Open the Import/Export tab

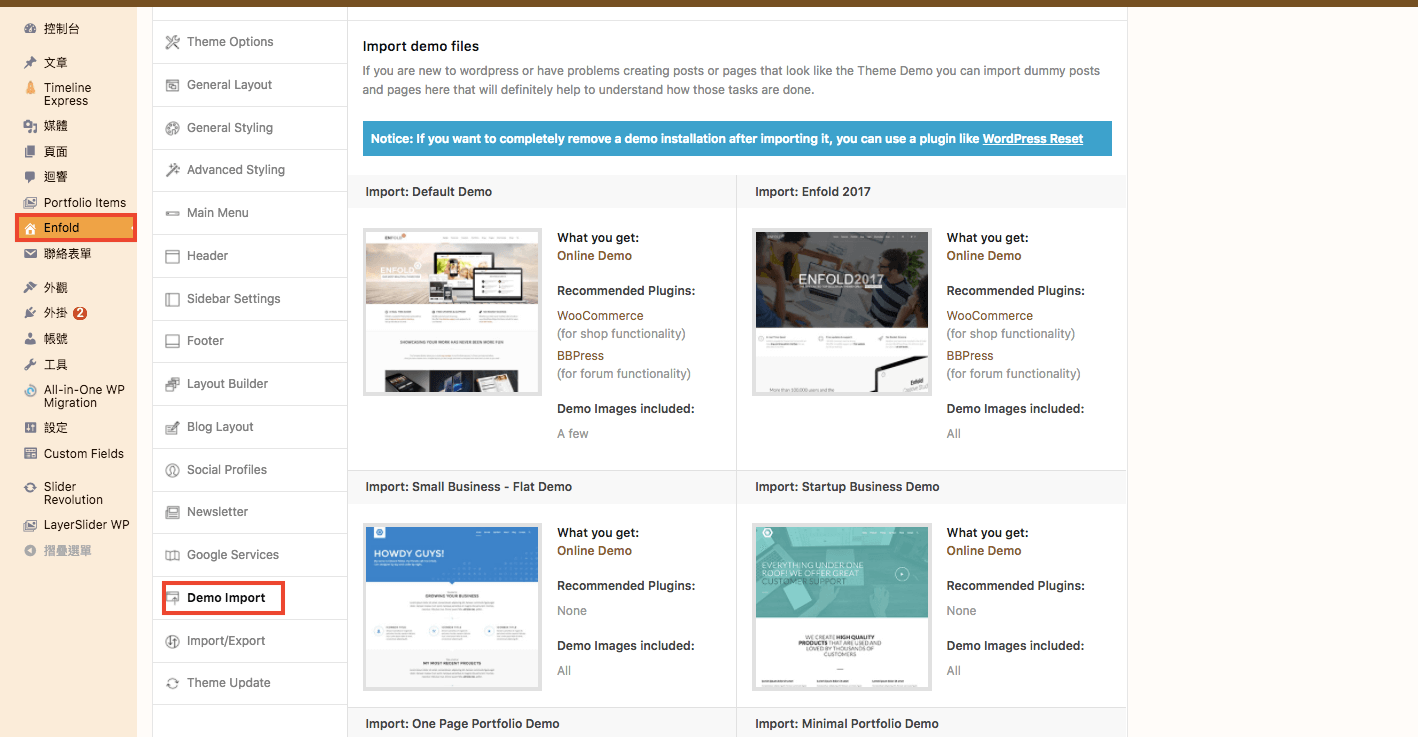click(250, 641)
